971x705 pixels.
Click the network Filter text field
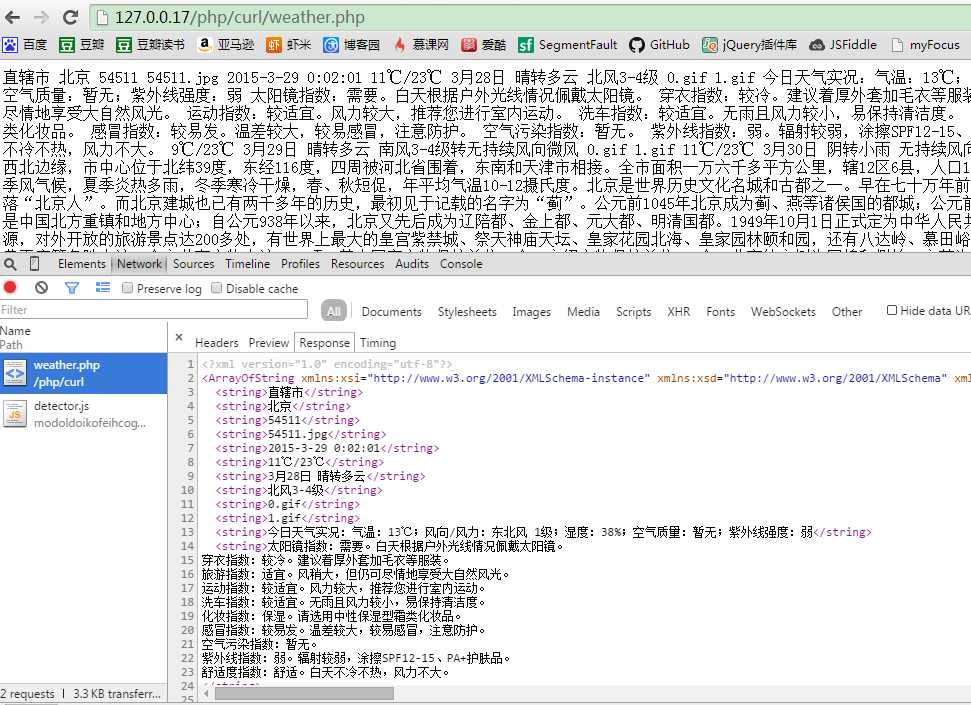point(154,310)
